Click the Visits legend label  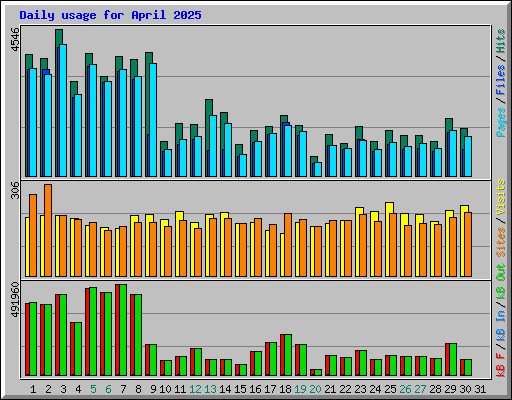tap(501, 198)
